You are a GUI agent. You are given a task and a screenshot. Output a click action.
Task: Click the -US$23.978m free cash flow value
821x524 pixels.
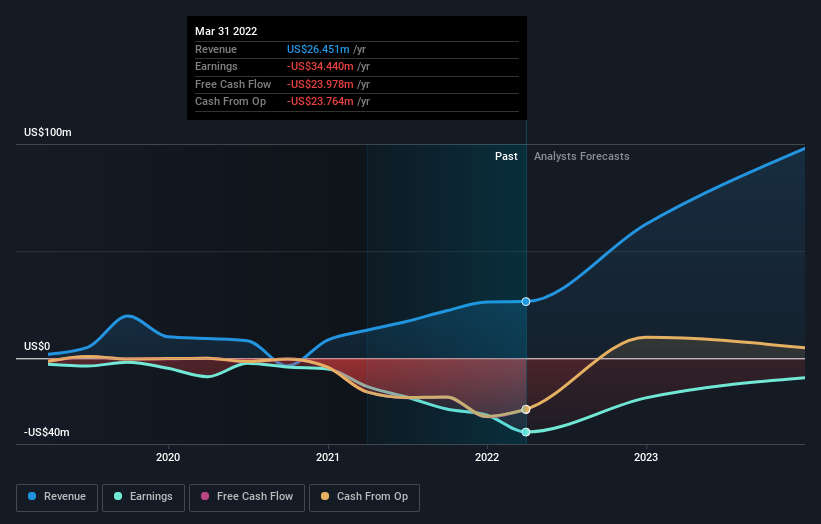point(320,84)
